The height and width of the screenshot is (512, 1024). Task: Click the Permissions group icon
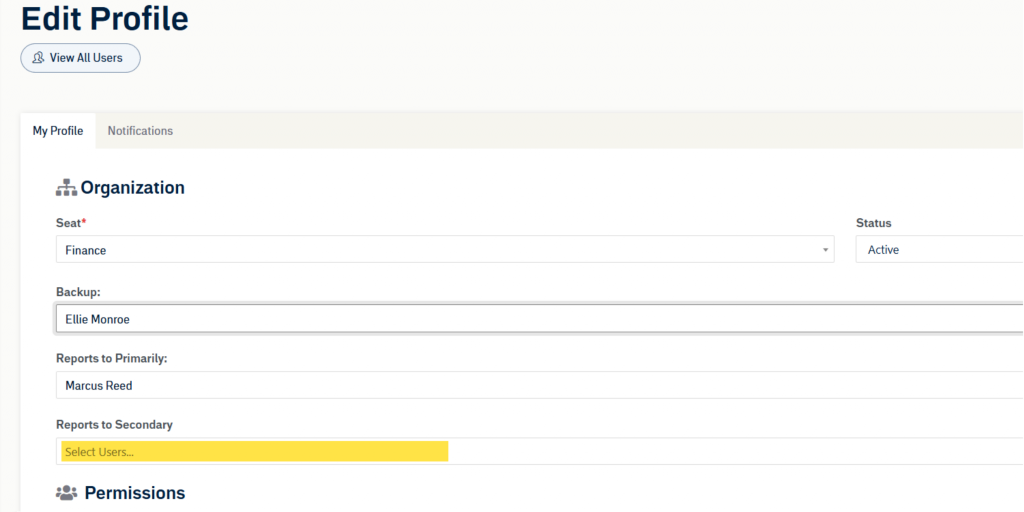coord(67,493)
